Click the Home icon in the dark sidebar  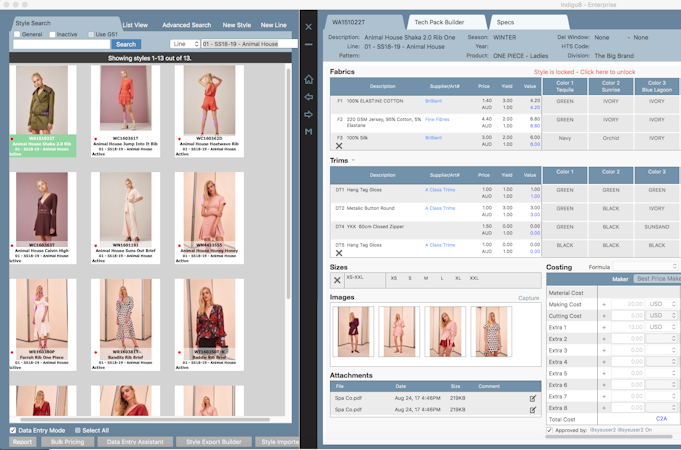coord(309,79)
